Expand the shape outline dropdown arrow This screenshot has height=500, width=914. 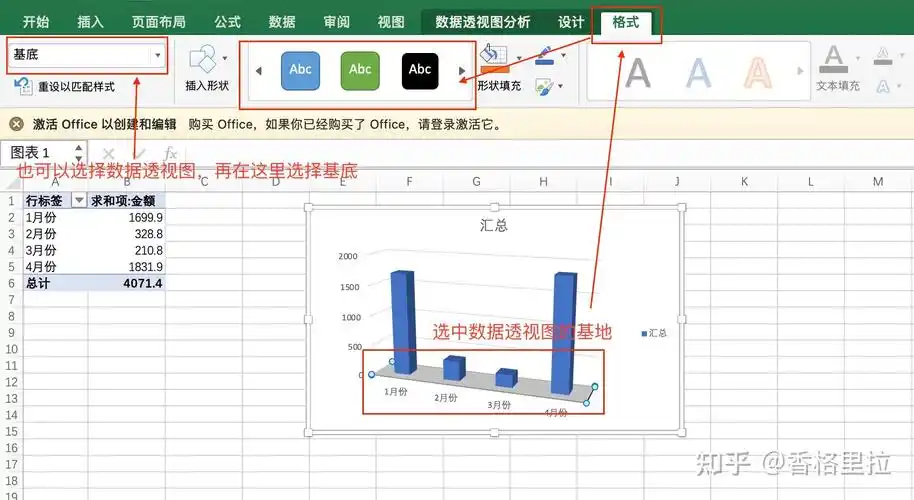coord(563,56)
